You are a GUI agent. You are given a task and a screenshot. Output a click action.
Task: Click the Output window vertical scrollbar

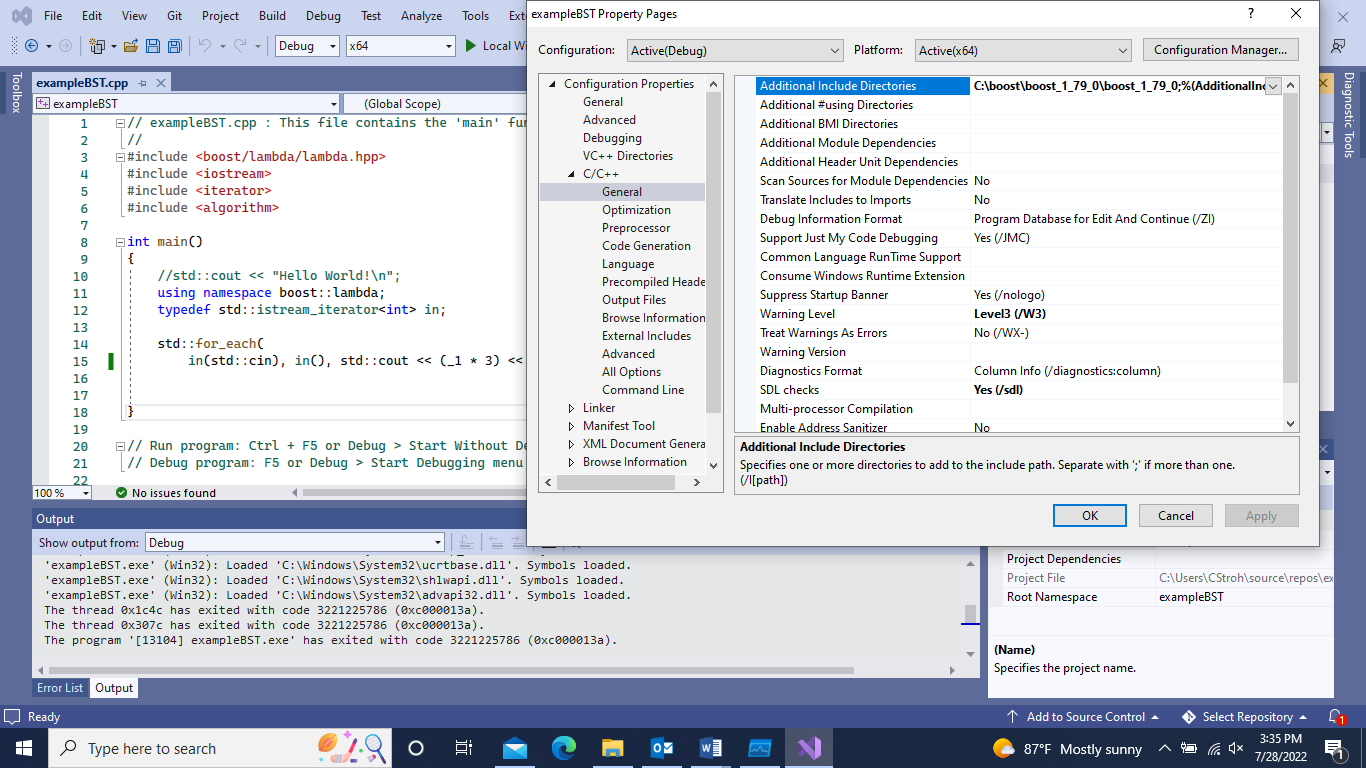969,614
